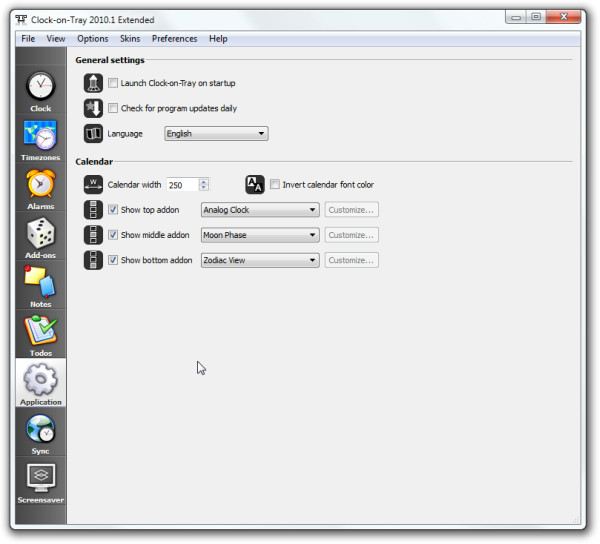Open the Sync section
This screenshot has height=544, width=600.
click(41, 434)
